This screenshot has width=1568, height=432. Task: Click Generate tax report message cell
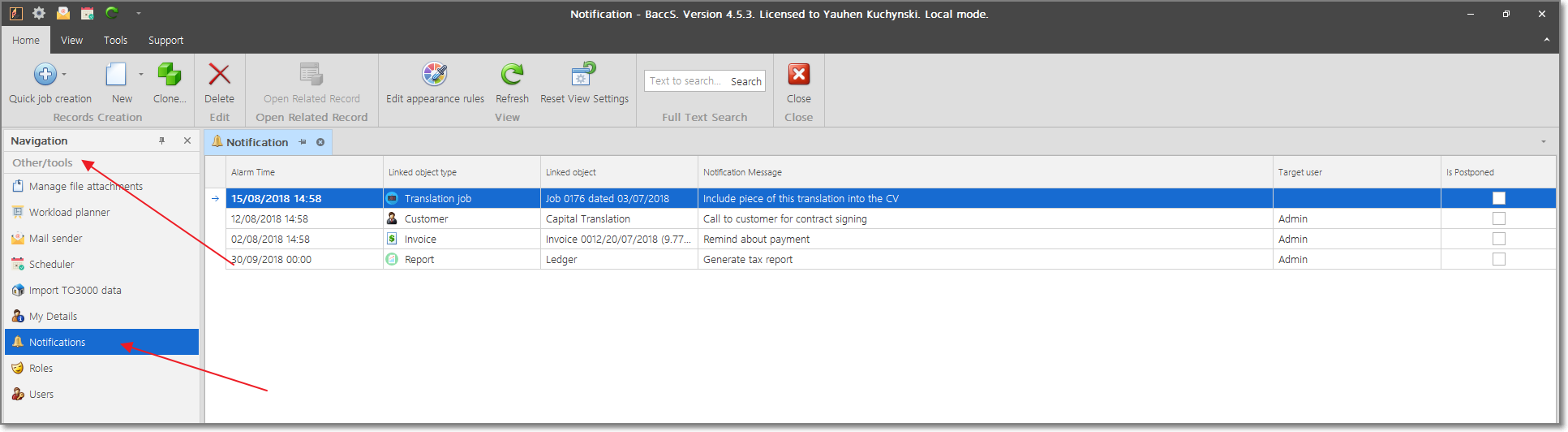pos(985,259)
